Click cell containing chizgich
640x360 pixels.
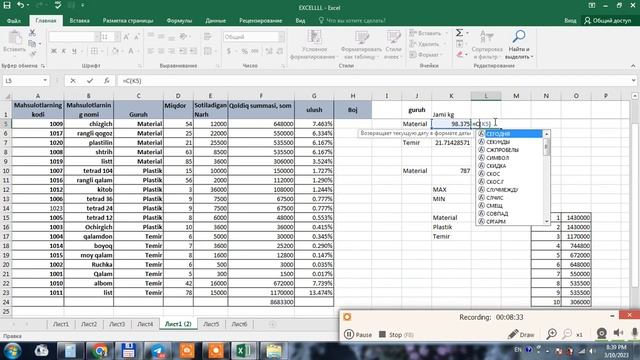(89, 124)
